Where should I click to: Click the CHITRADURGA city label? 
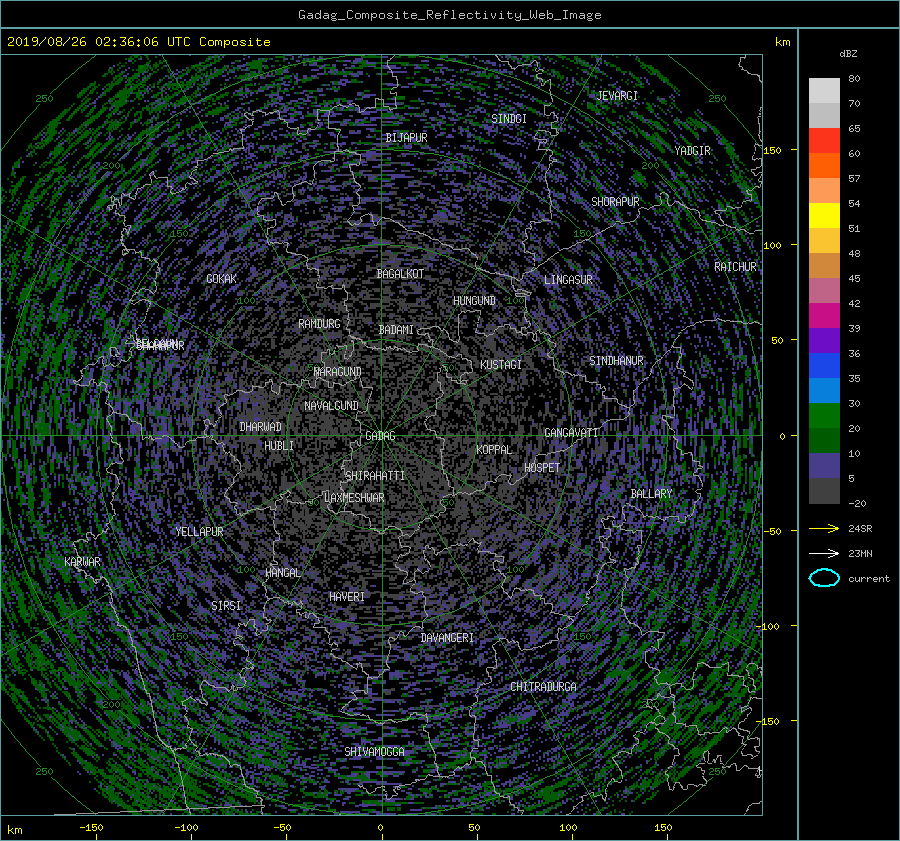(544, 687)
